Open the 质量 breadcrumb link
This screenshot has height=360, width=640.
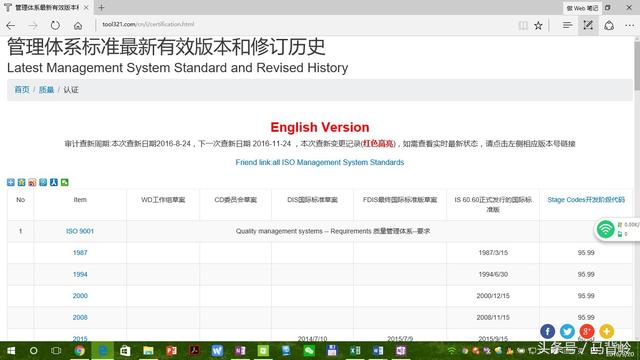point(46,90)
